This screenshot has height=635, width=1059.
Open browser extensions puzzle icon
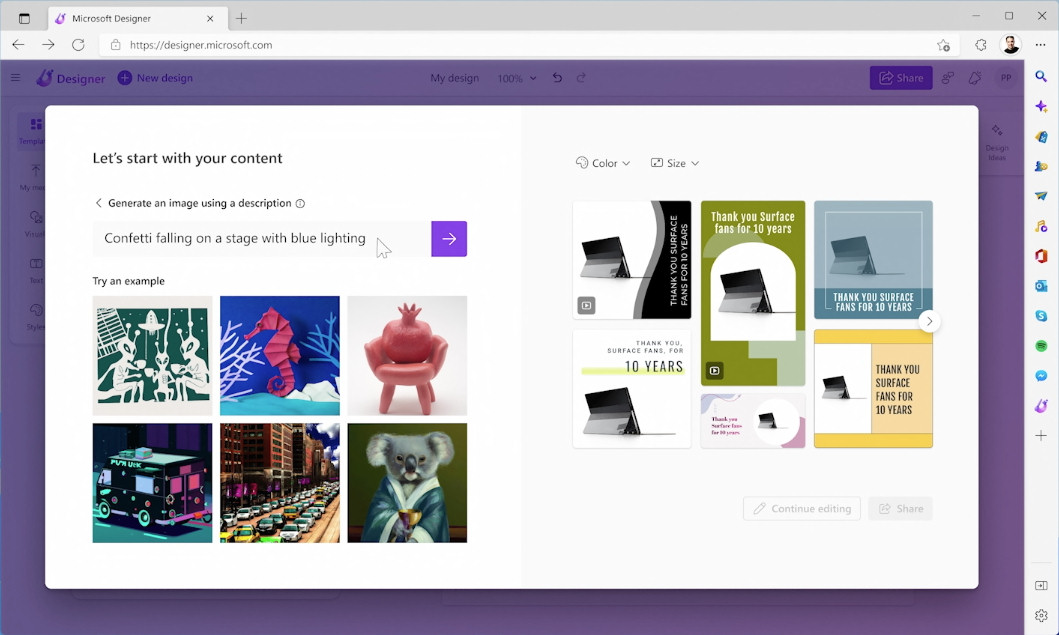click(981, 45)
